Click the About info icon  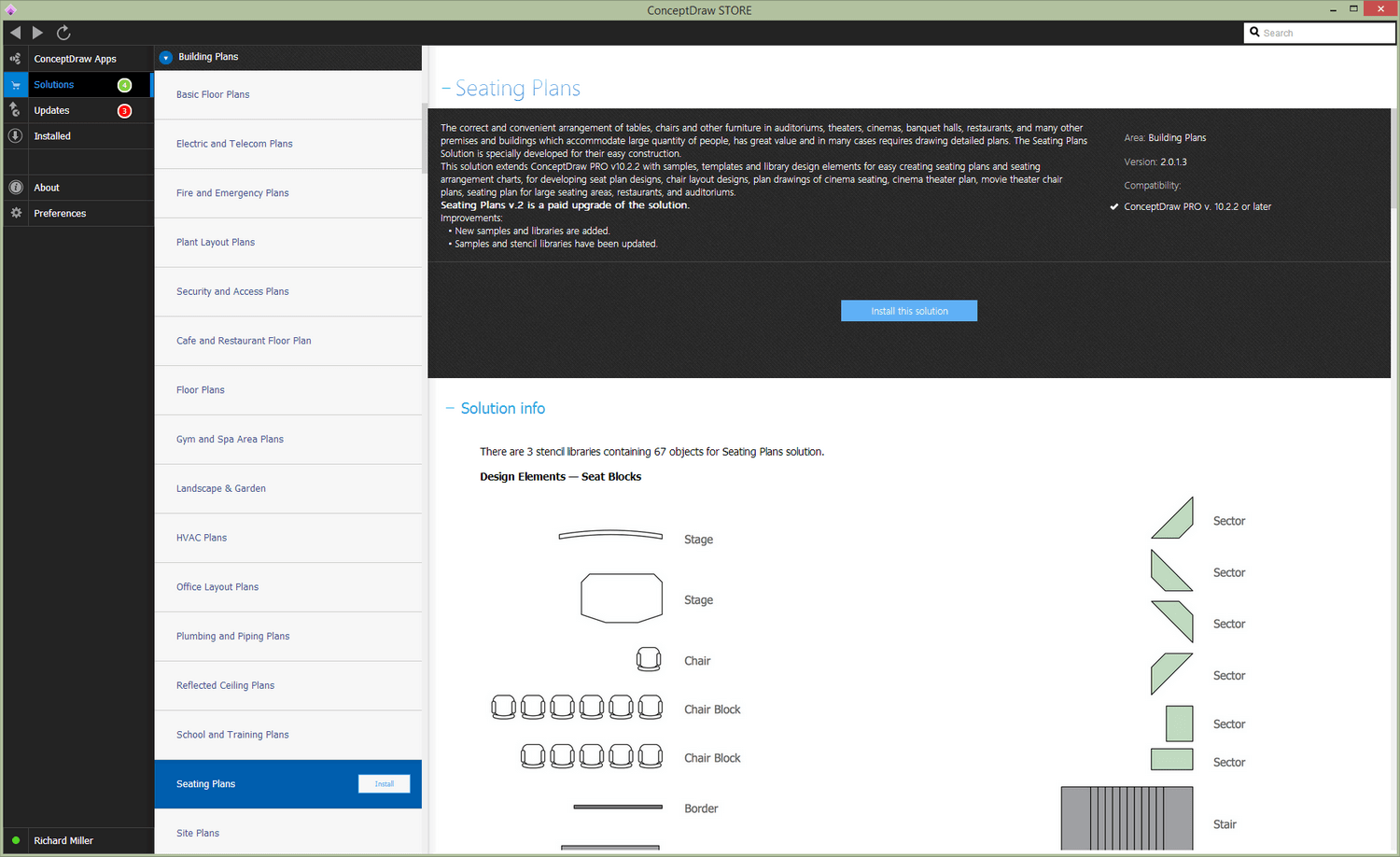coord(15,188)
